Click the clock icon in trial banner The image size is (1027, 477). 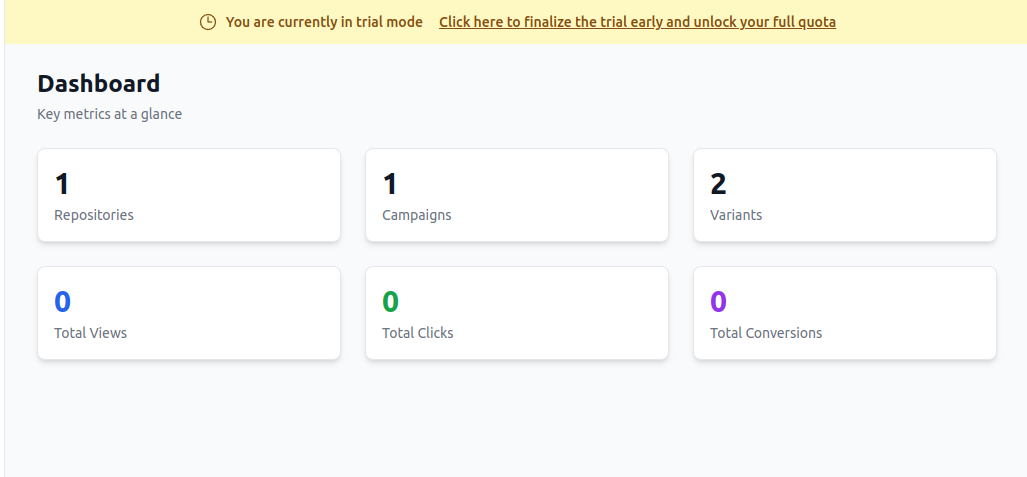tap(208, 22)
